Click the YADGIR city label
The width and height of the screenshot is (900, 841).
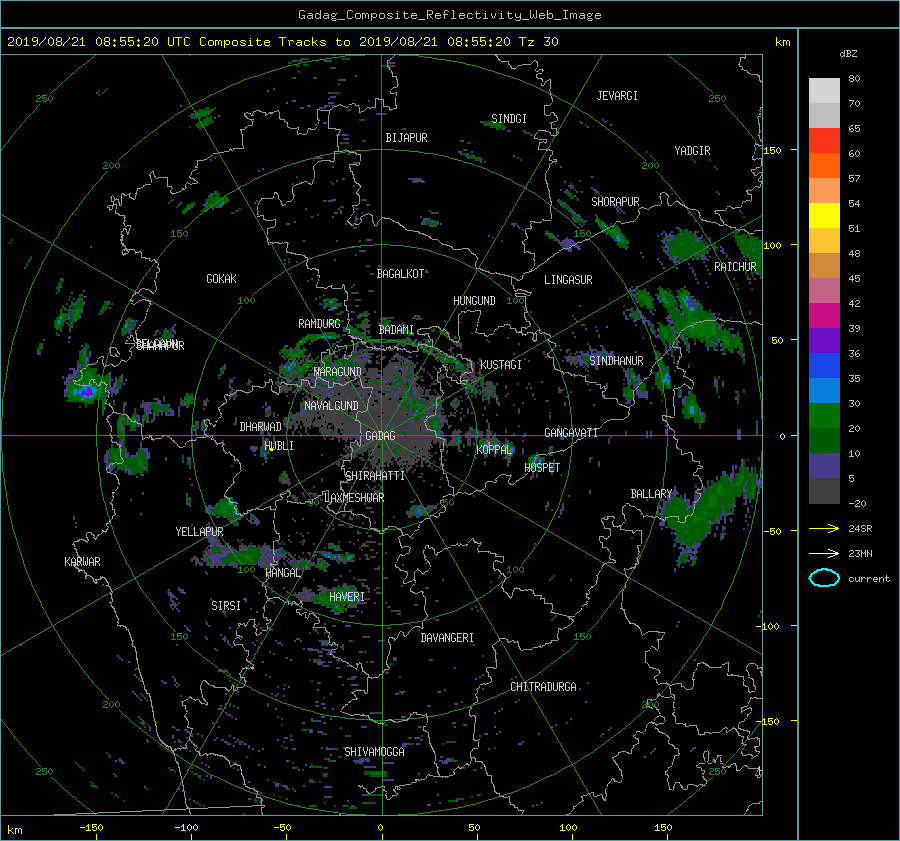point(692,151)
